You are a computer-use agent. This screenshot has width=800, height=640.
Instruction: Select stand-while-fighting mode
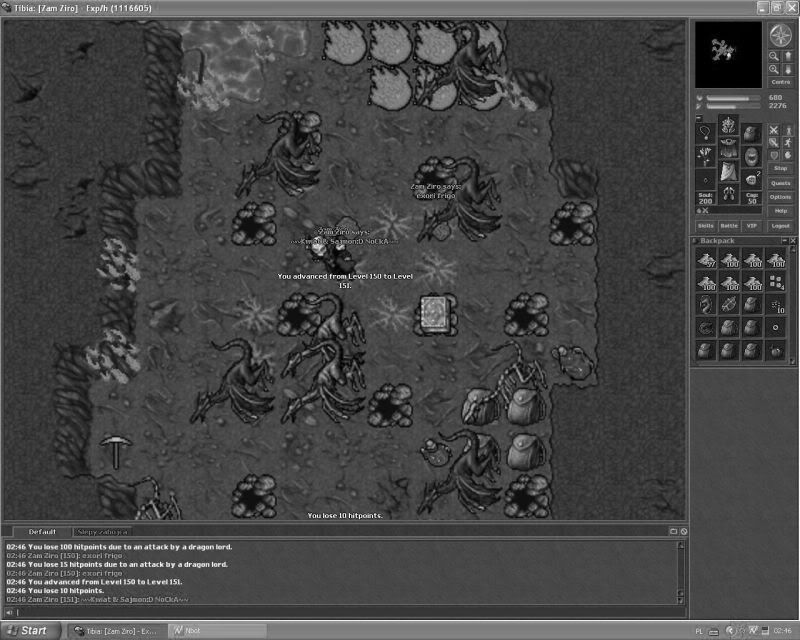[x=788, y=130]
